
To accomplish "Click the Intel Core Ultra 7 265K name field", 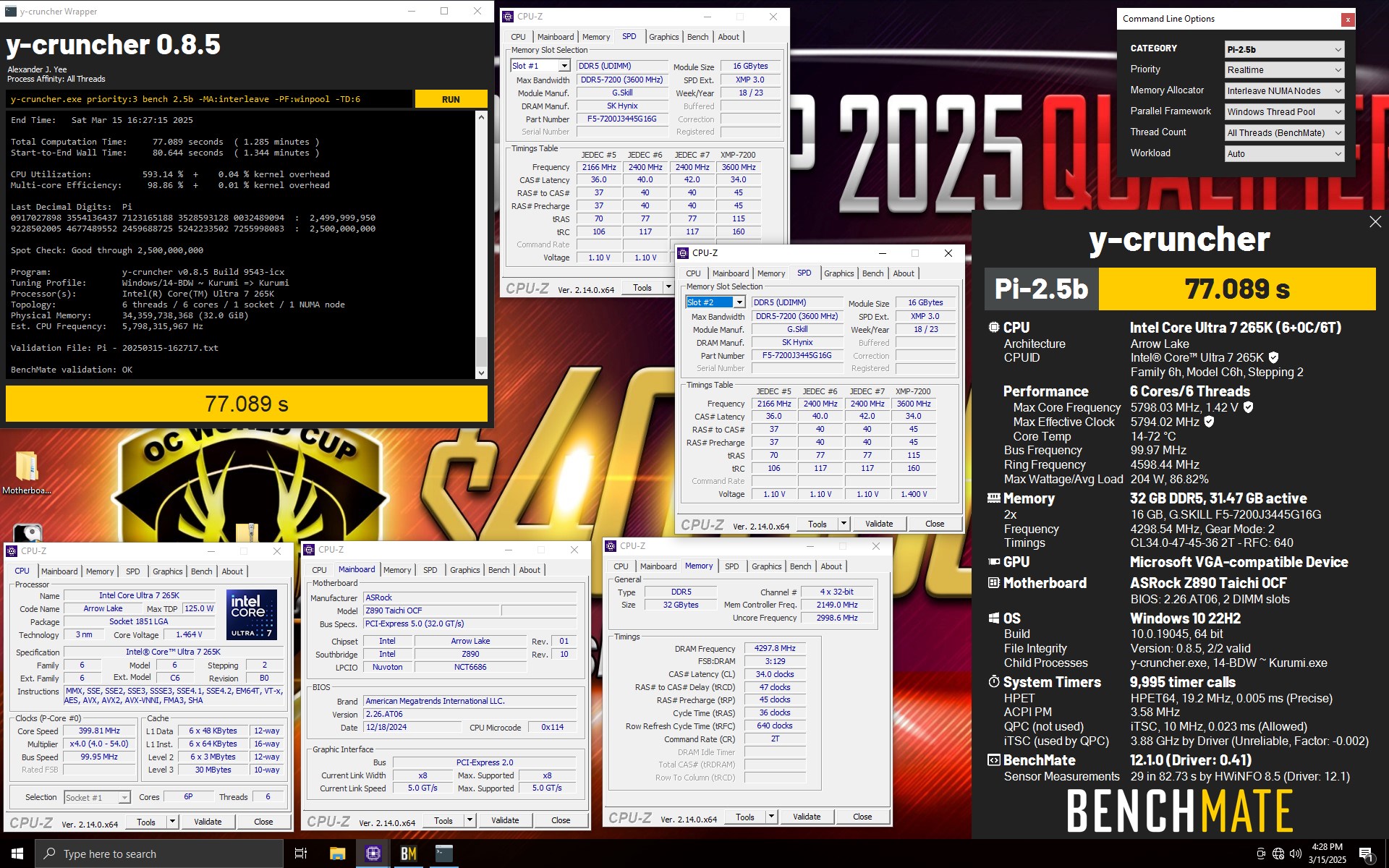I will click(139, 595).
